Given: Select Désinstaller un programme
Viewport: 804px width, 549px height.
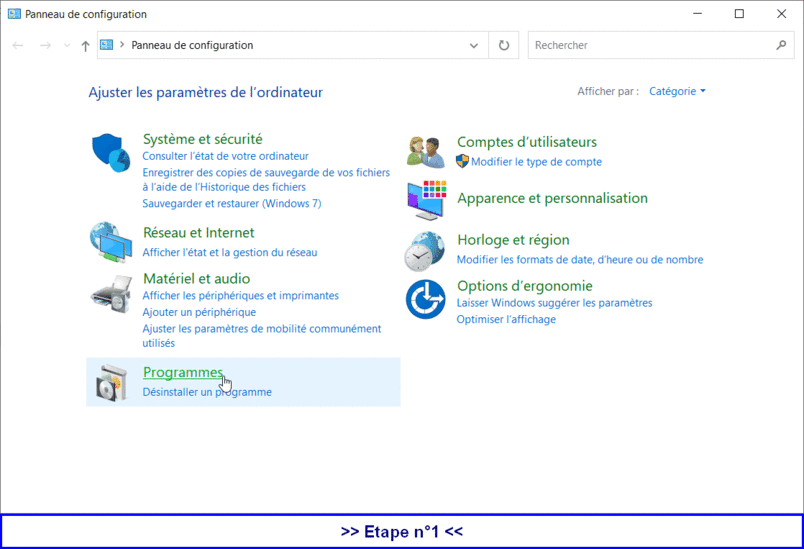Looking at the screenshot, I should pyautogui.click(x=207, y=392).
